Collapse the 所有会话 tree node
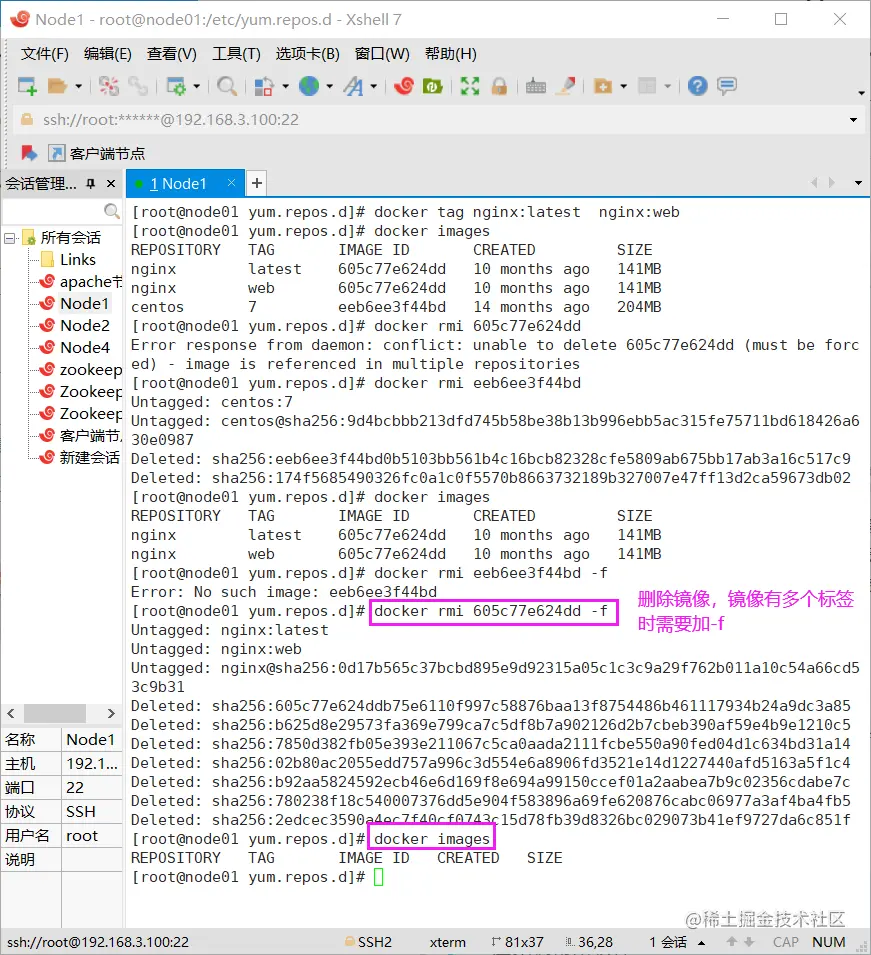The image size is (871, 955). coord(10,238)
